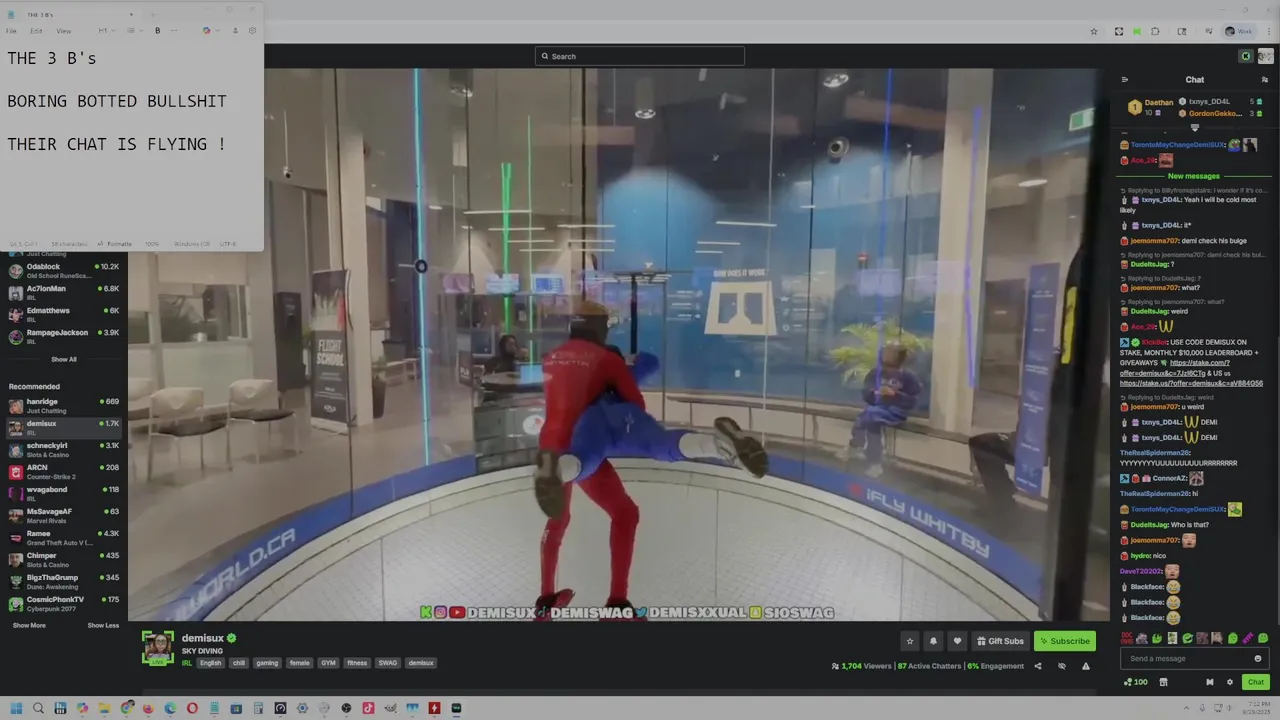Click the green extension icon in browser toolbar
The image size is (1280, 720).
point(1137,31)
